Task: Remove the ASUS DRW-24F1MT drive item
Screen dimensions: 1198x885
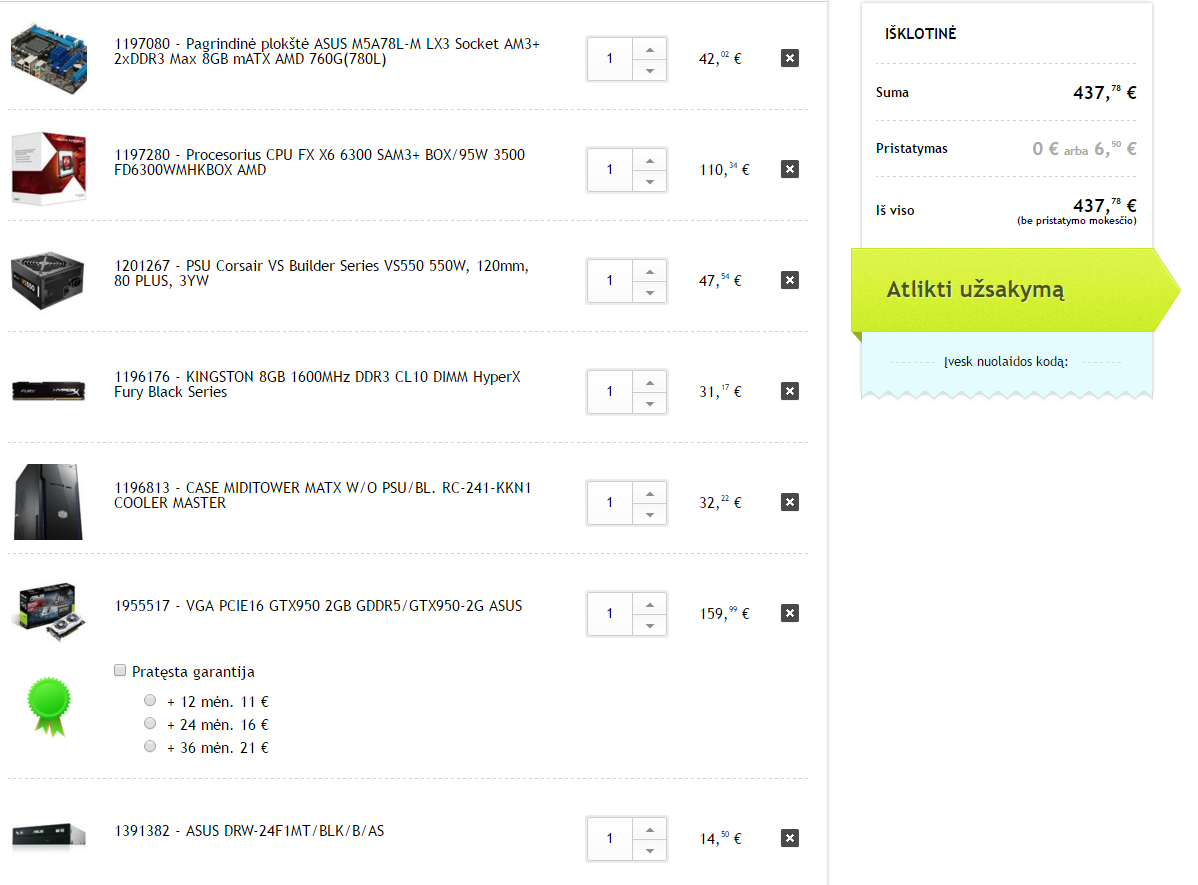Action: click(790, 838)
